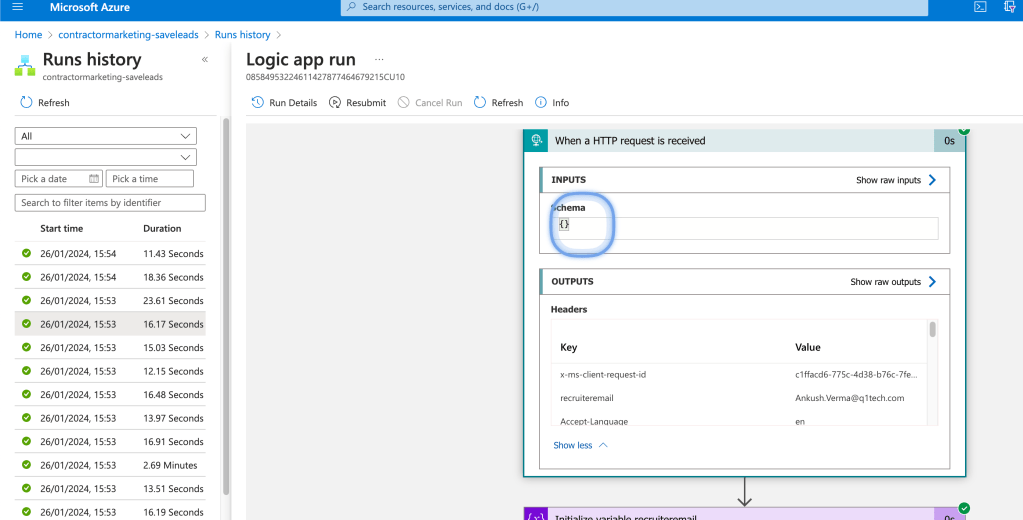This screenshot has height=520, width=1023.
Task: Sort runs by Duration column
Action: click(x=162, y=228)
